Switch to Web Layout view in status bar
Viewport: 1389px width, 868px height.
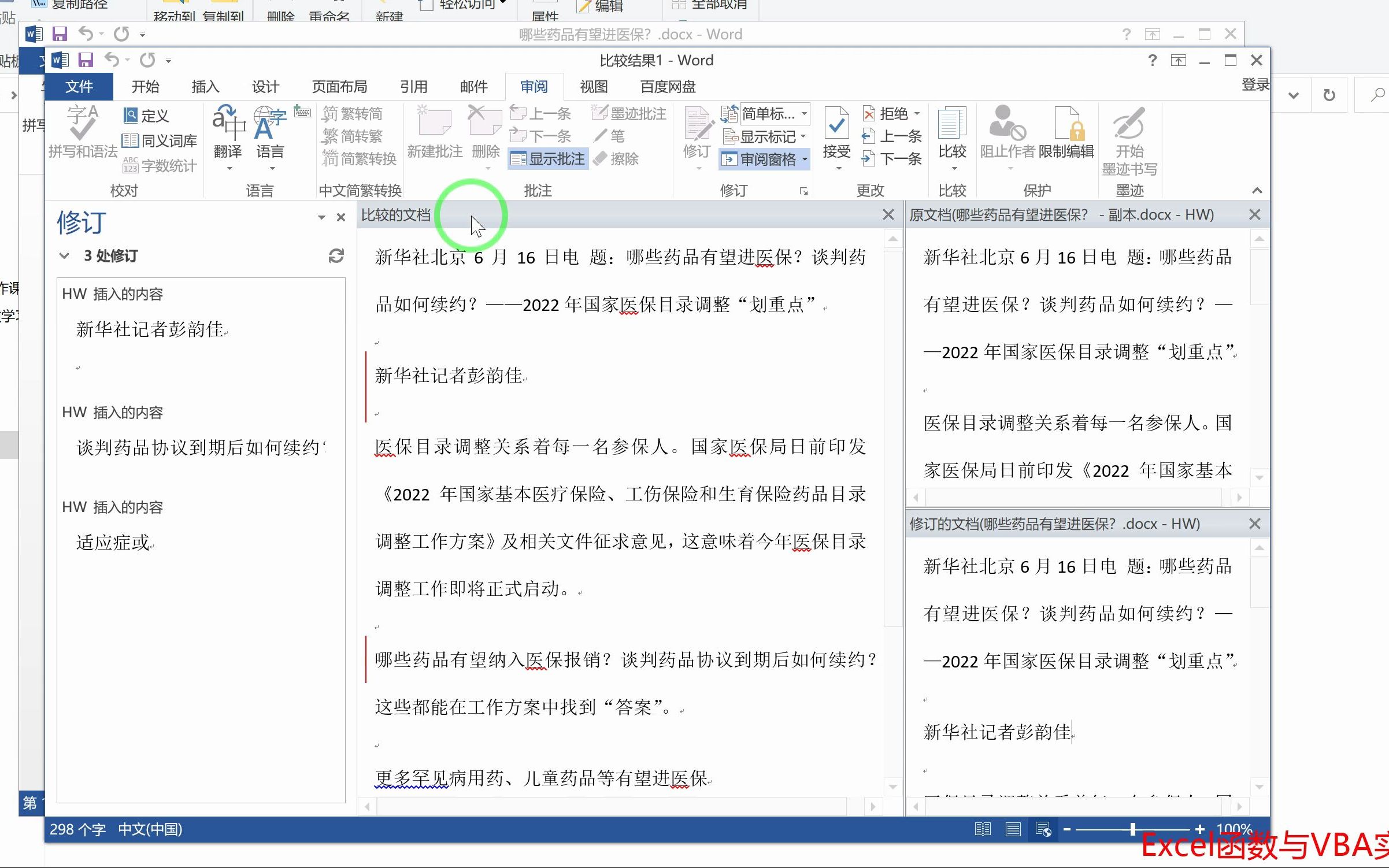pos(1043,830)
